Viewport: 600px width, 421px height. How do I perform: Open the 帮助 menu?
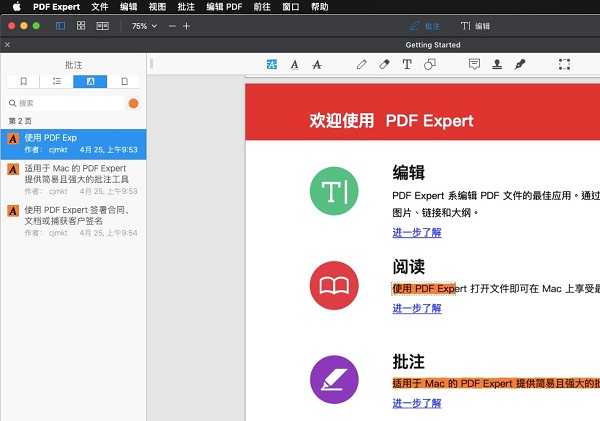coord(320,7)
